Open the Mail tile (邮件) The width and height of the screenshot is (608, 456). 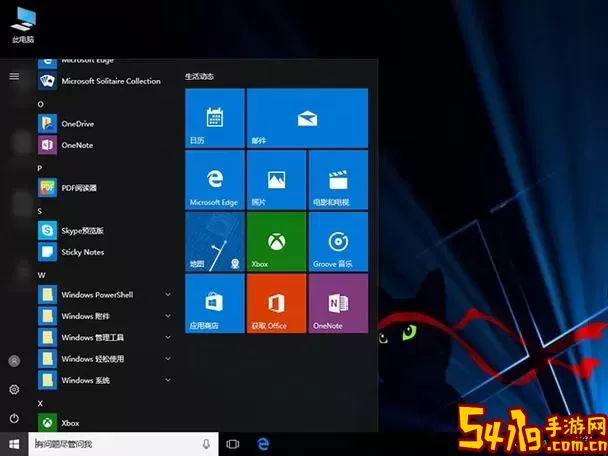tap(307, 118)
